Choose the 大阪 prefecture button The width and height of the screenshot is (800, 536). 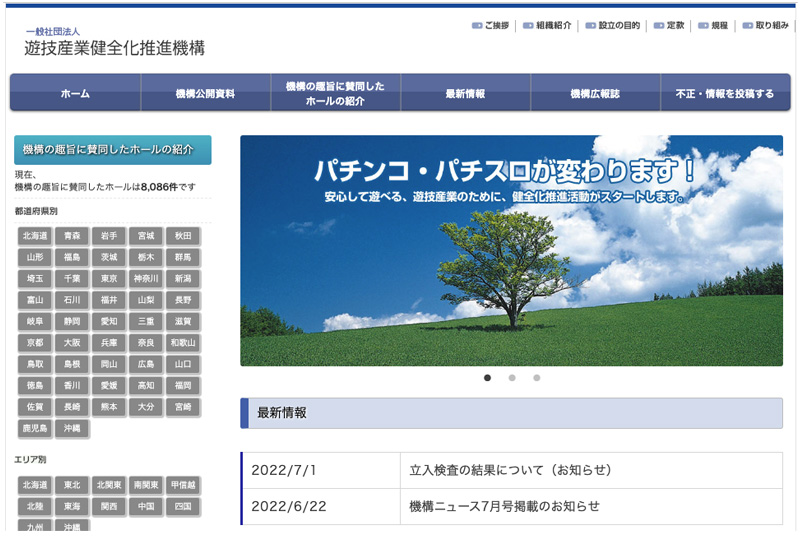(x=72, y=342)
